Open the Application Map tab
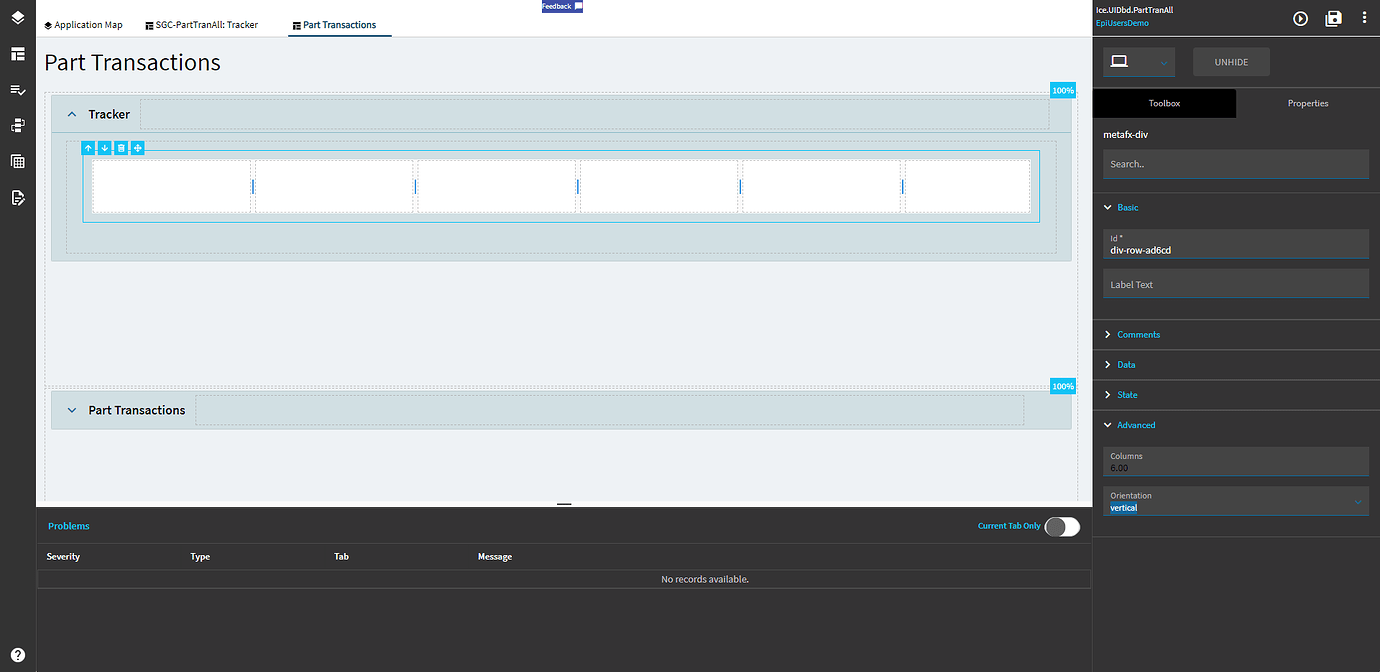Viewport: 1380px width, 672px height. tap(83, 24)
